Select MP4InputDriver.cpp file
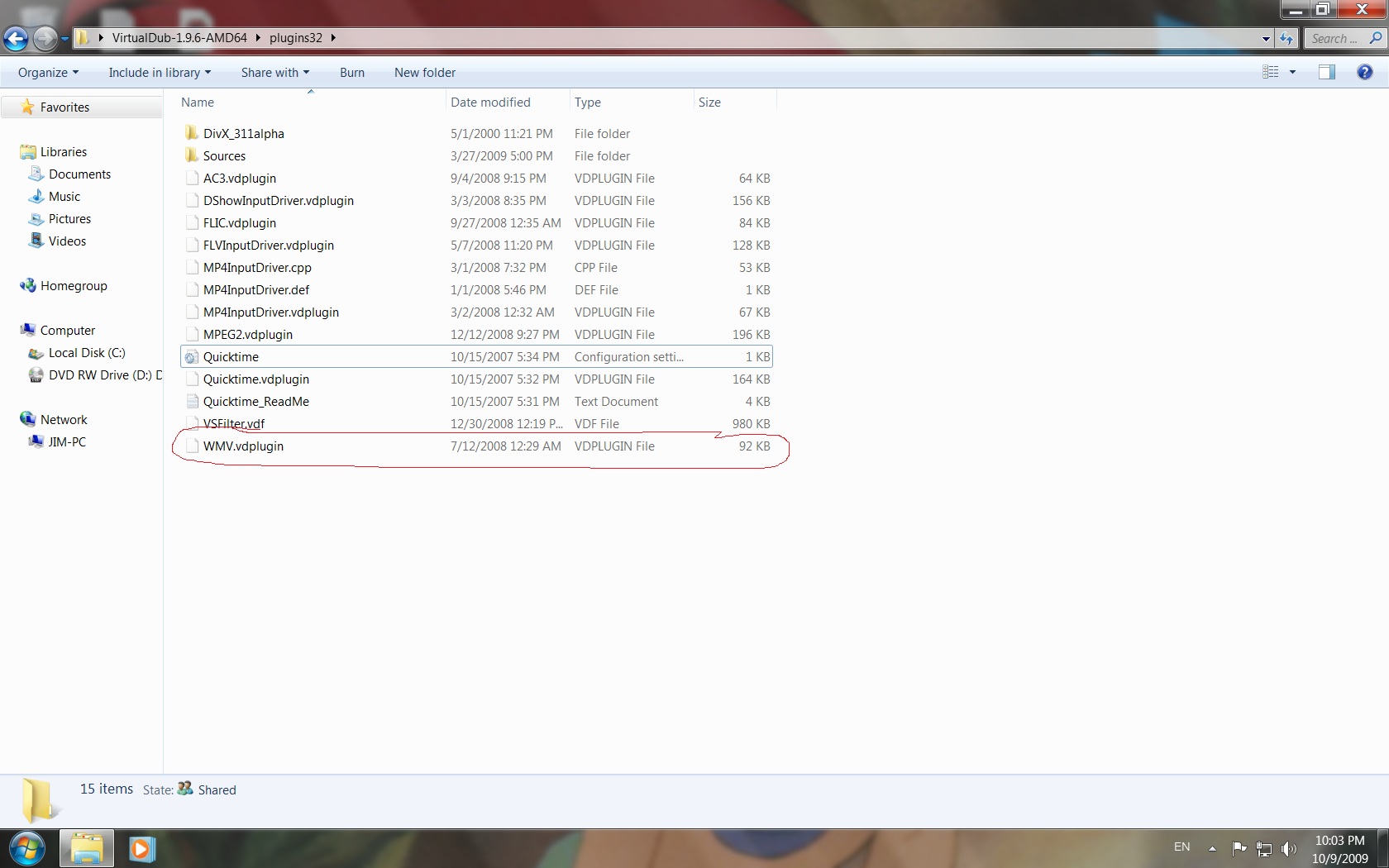 pos(476,268)
